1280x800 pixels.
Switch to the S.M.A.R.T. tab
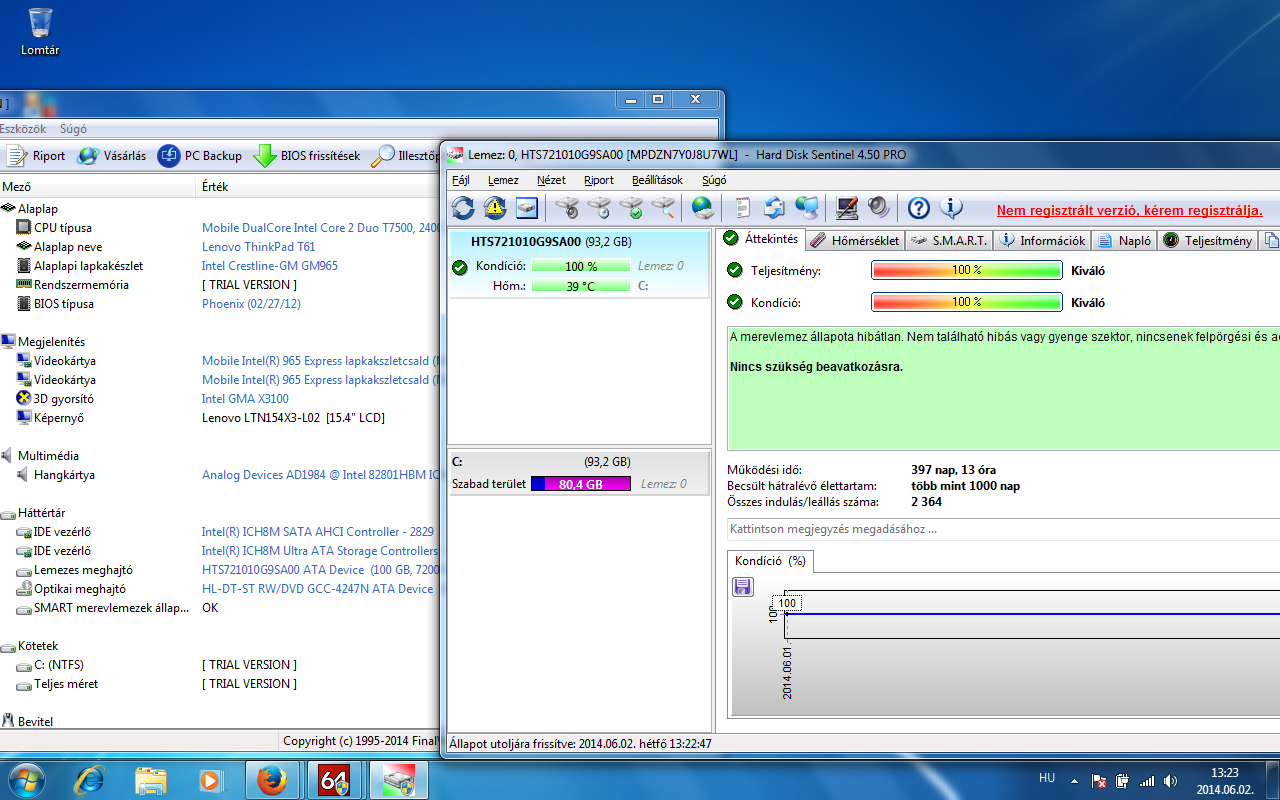tap(950, 240)
